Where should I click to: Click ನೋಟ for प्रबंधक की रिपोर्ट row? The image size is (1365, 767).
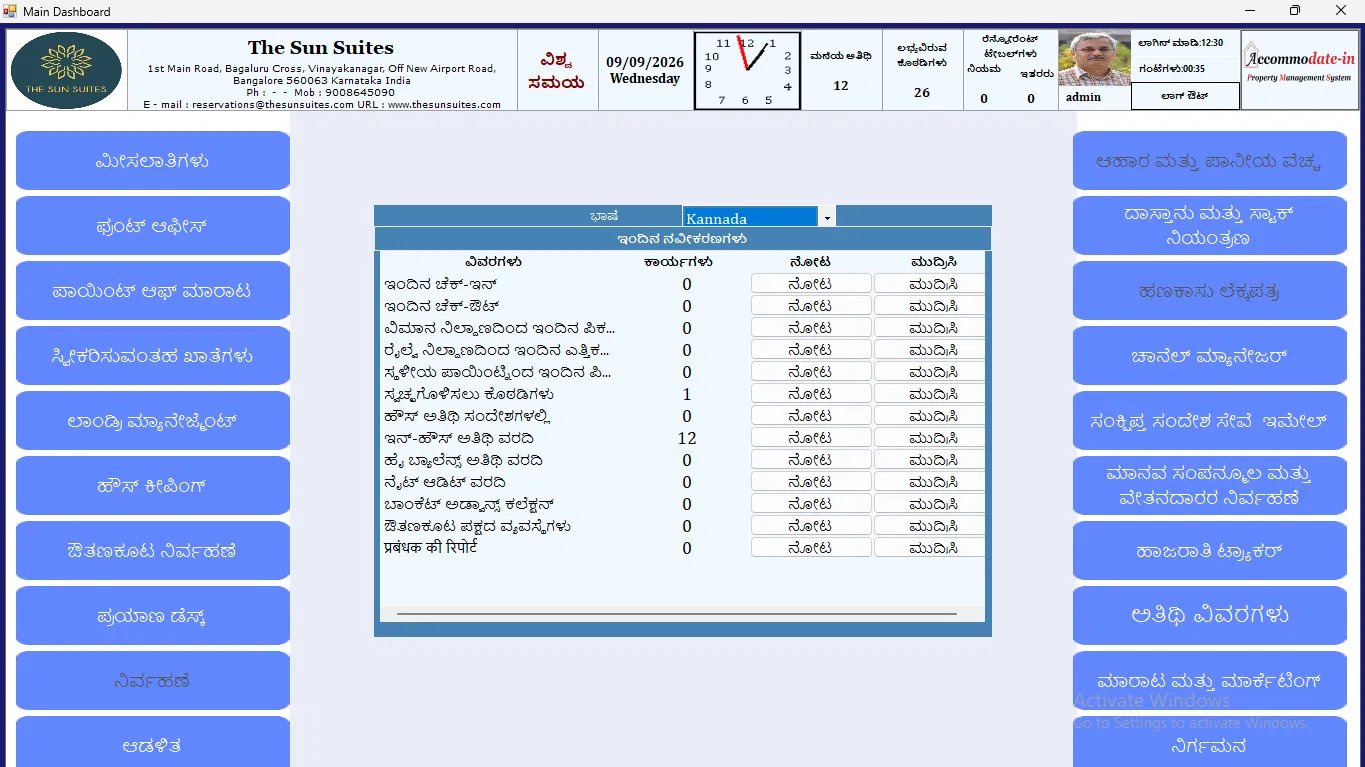(x=811, y=548)
